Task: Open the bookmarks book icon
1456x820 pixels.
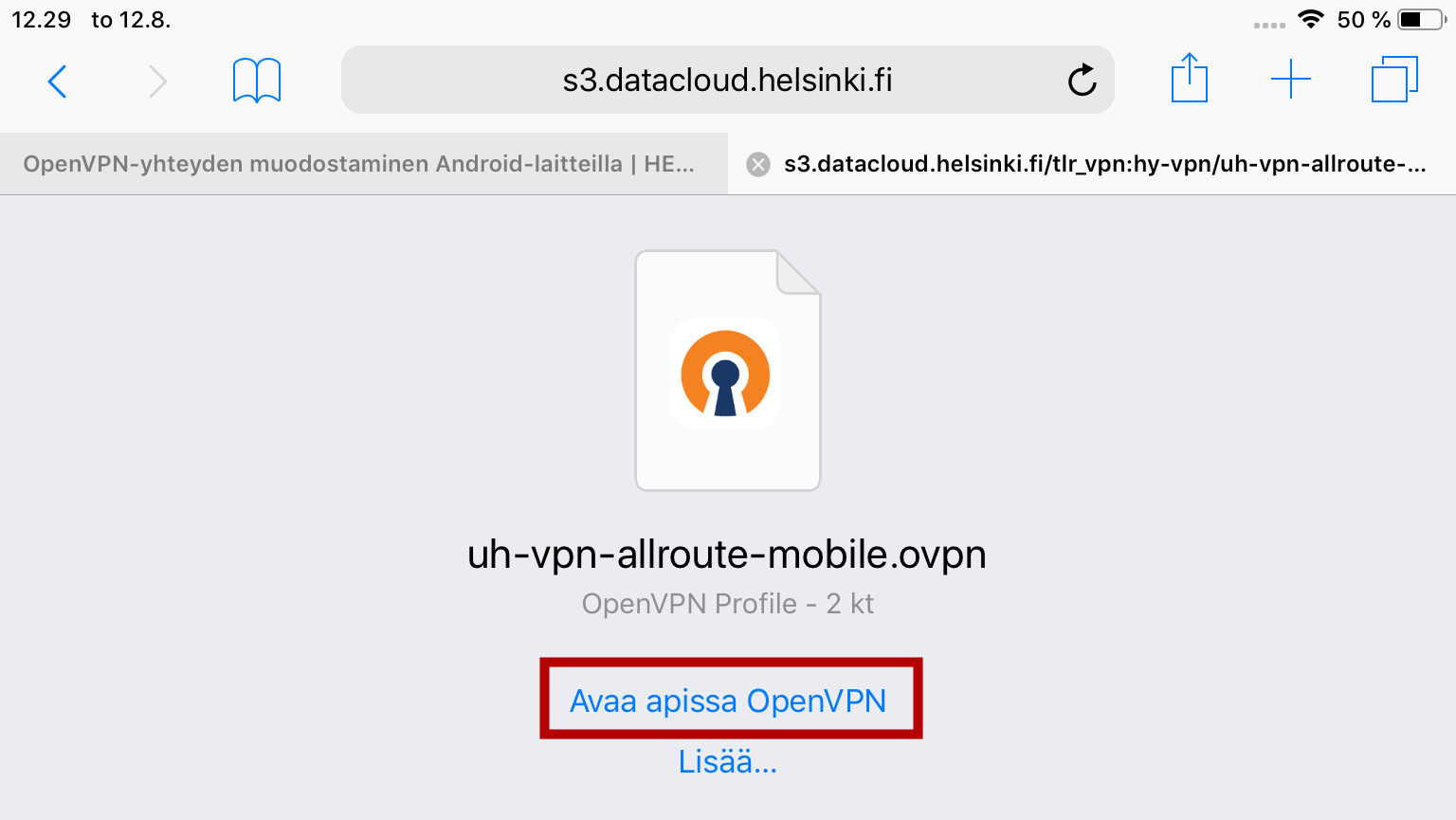Action: click(257, 81)
